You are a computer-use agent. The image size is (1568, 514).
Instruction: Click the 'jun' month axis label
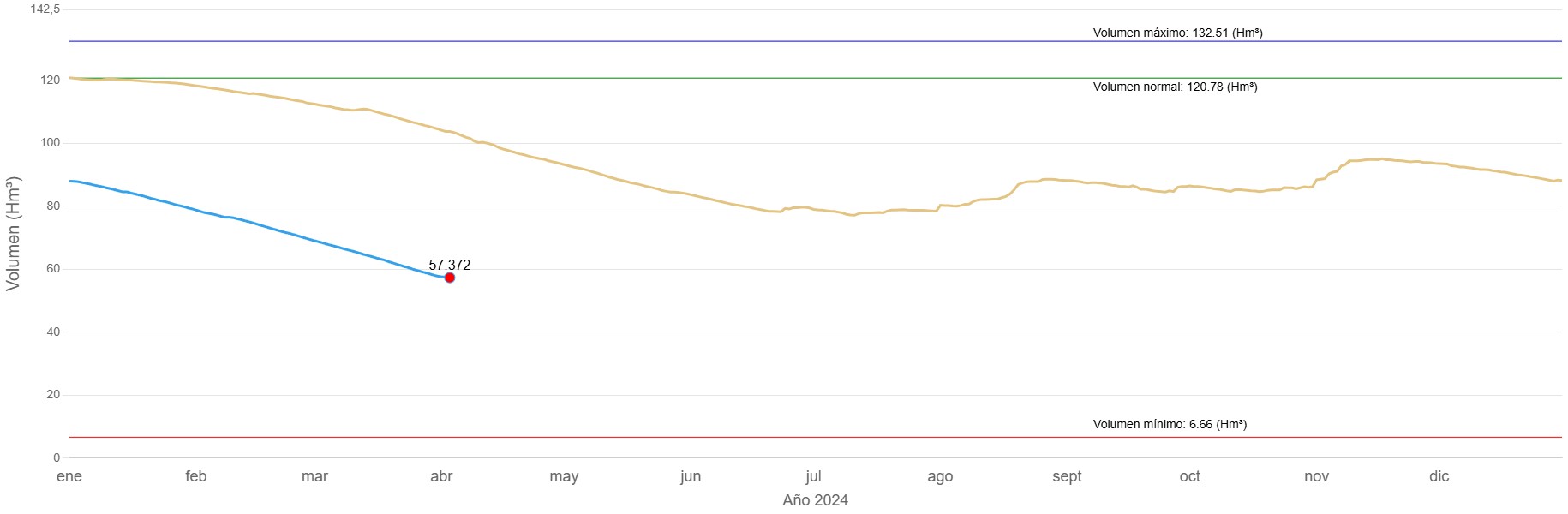(x=691, y=476)
